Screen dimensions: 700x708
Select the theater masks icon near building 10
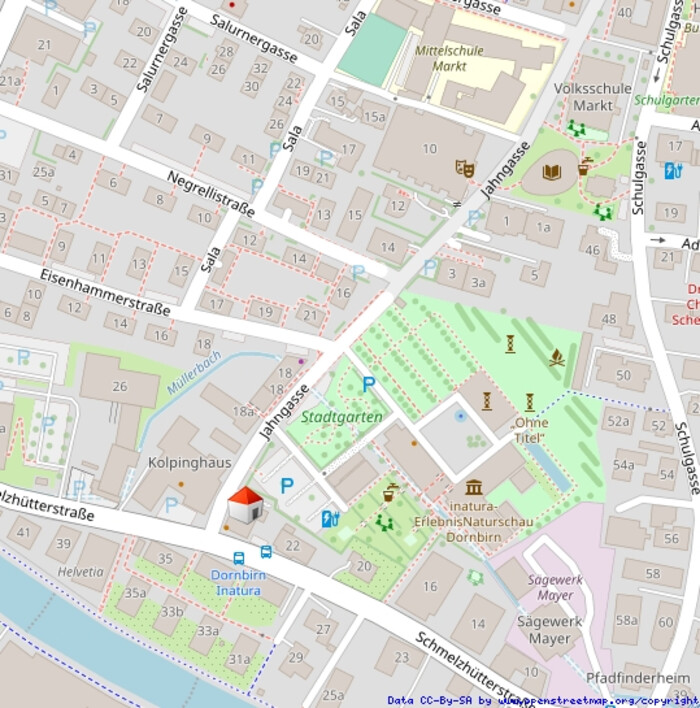pyautogui.click(x=464, y=168)
